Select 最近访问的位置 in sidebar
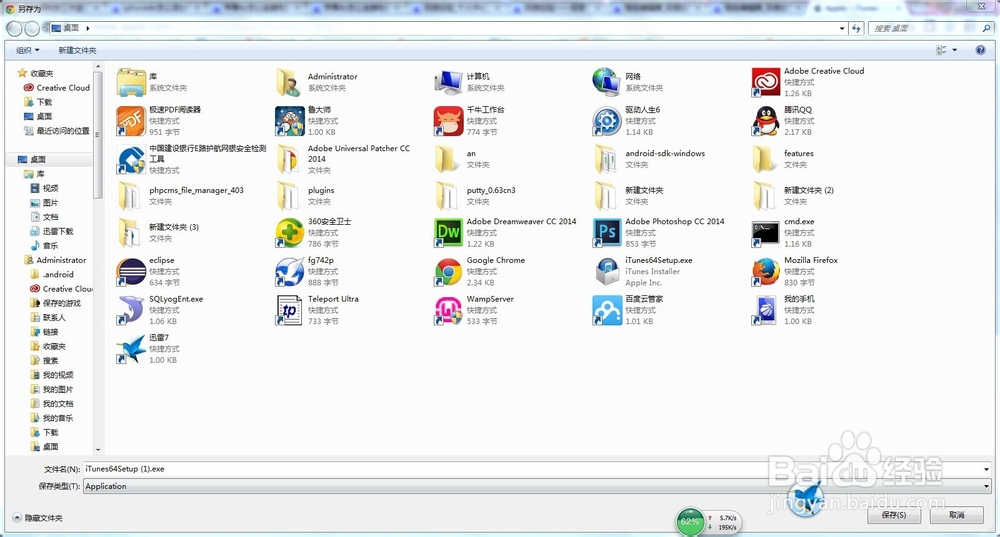 pos(56,131)
